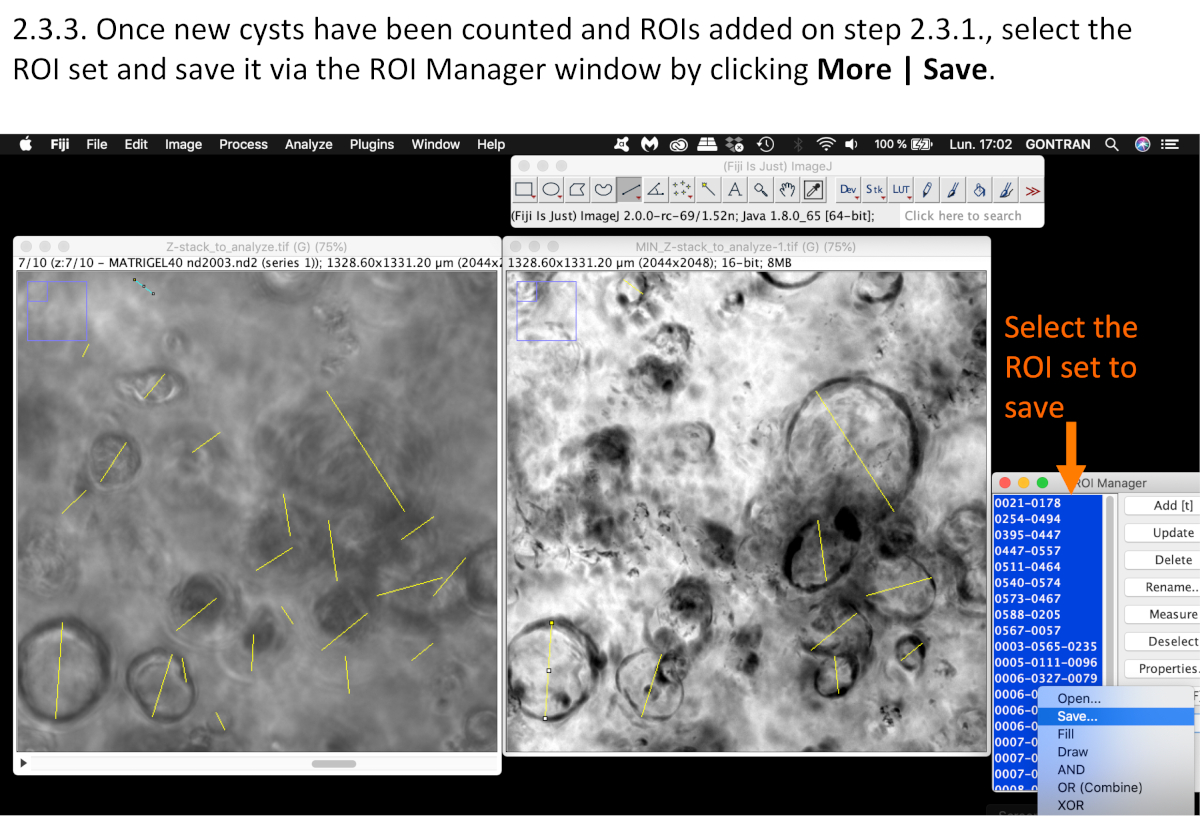The image size is (1200, 836).
Task: Select the Paintbrush tool
Action: (953, 189)
